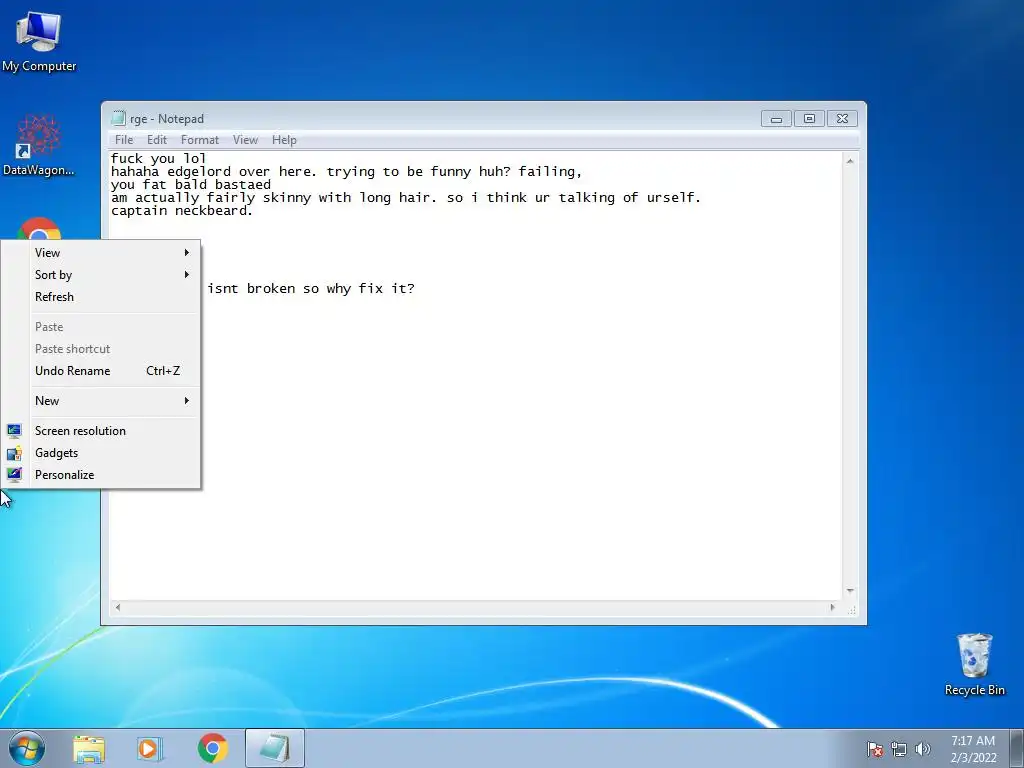The width and height of the screenshot is (1024, 768).
Task: Click Notepad title 'rge - Notepad'
Action: pyautogui.click(x=167, y=119)
